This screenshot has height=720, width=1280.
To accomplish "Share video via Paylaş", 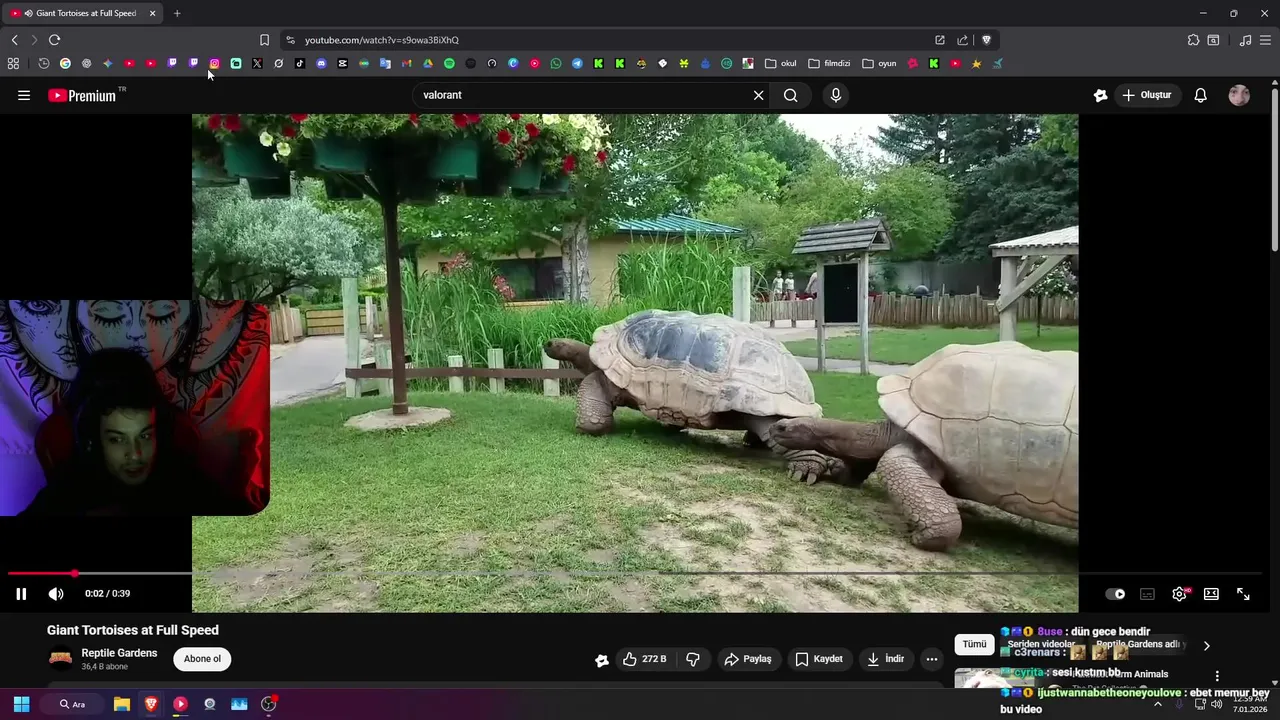I will (x=748, y=659).
